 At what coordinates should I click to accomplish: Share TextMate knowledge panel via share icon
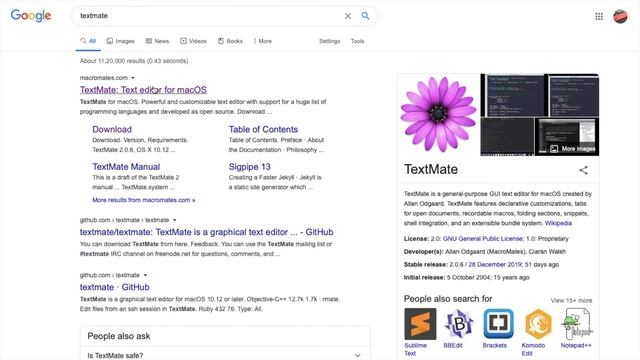click(584, 170)
